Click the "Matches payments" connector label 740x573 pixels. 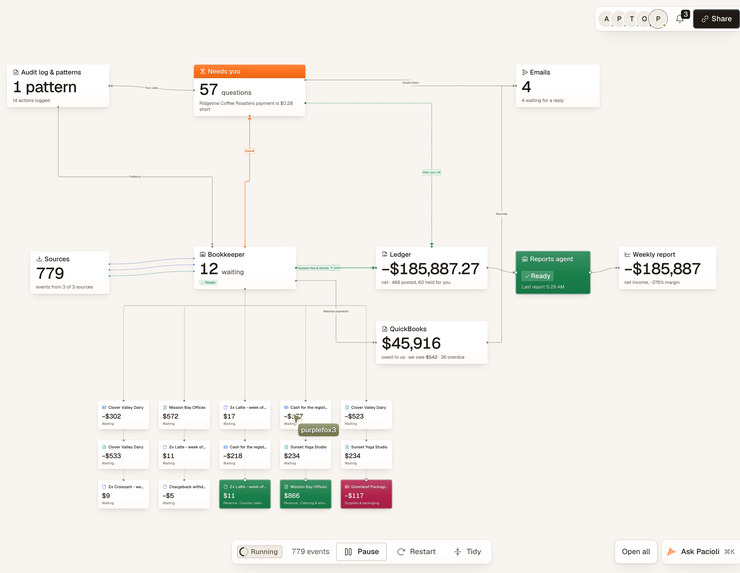pyautogui.click(x=336, y=312)
